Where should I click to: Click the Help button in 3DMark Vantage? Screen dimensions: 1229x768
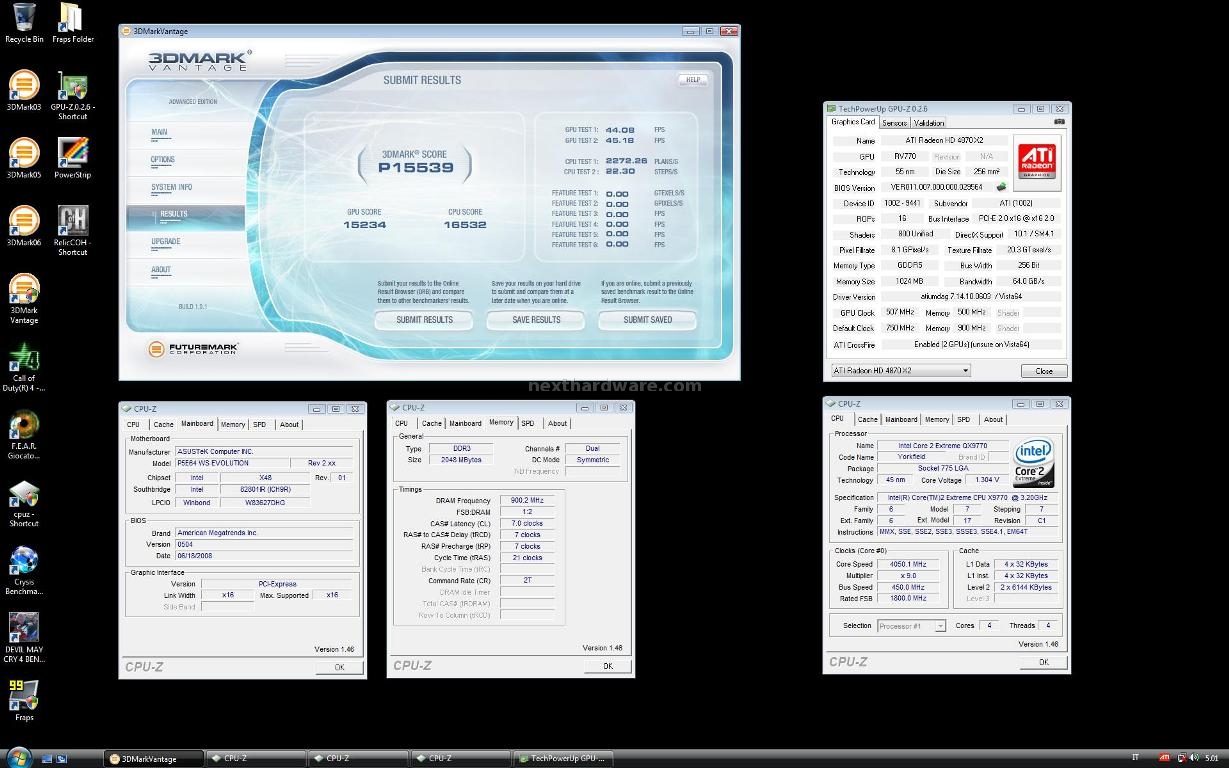pyautogui.click(x=693, y=79)
